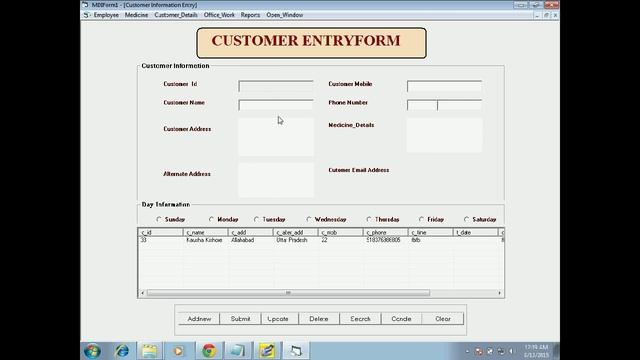The width and height of the screenshot is (640, 360).
Task: Click the grid horizontal scrollbar thumb
Action: point(288,293)
